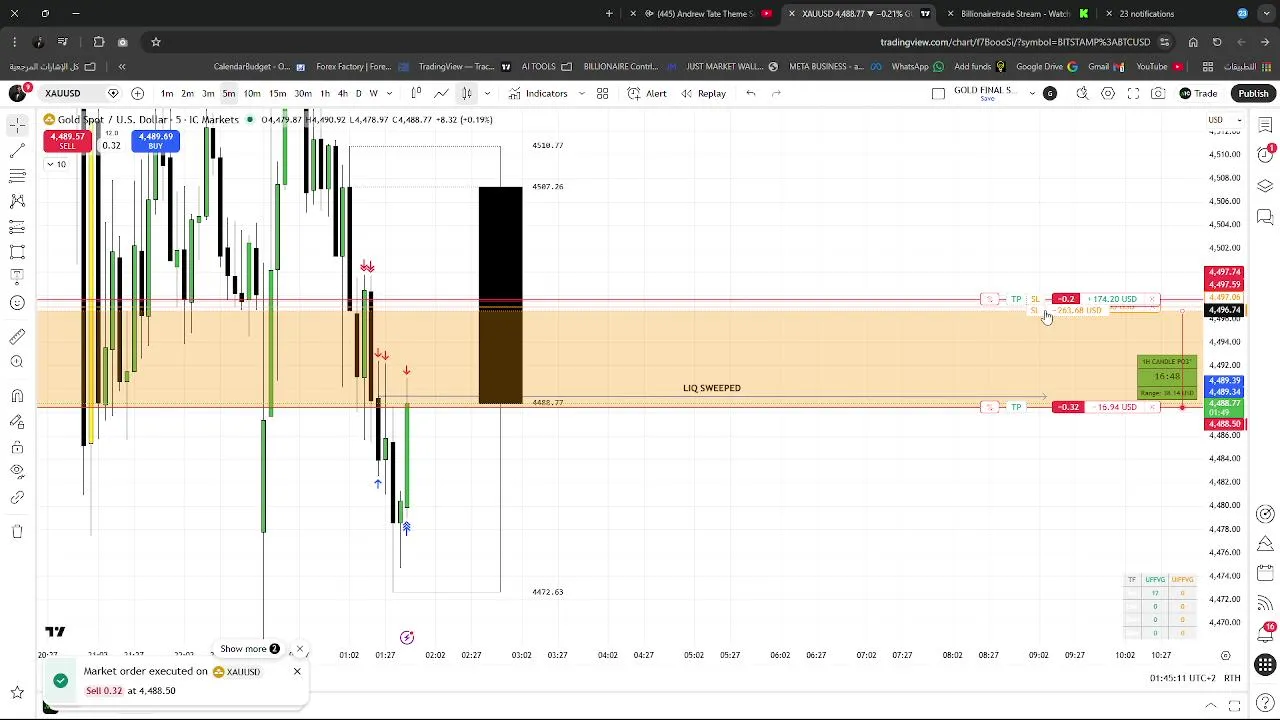Viewport: 1280px width, 720px height.
Task: Click the blue BUY 4,489.69 button
Action: [x=155, y=141]
